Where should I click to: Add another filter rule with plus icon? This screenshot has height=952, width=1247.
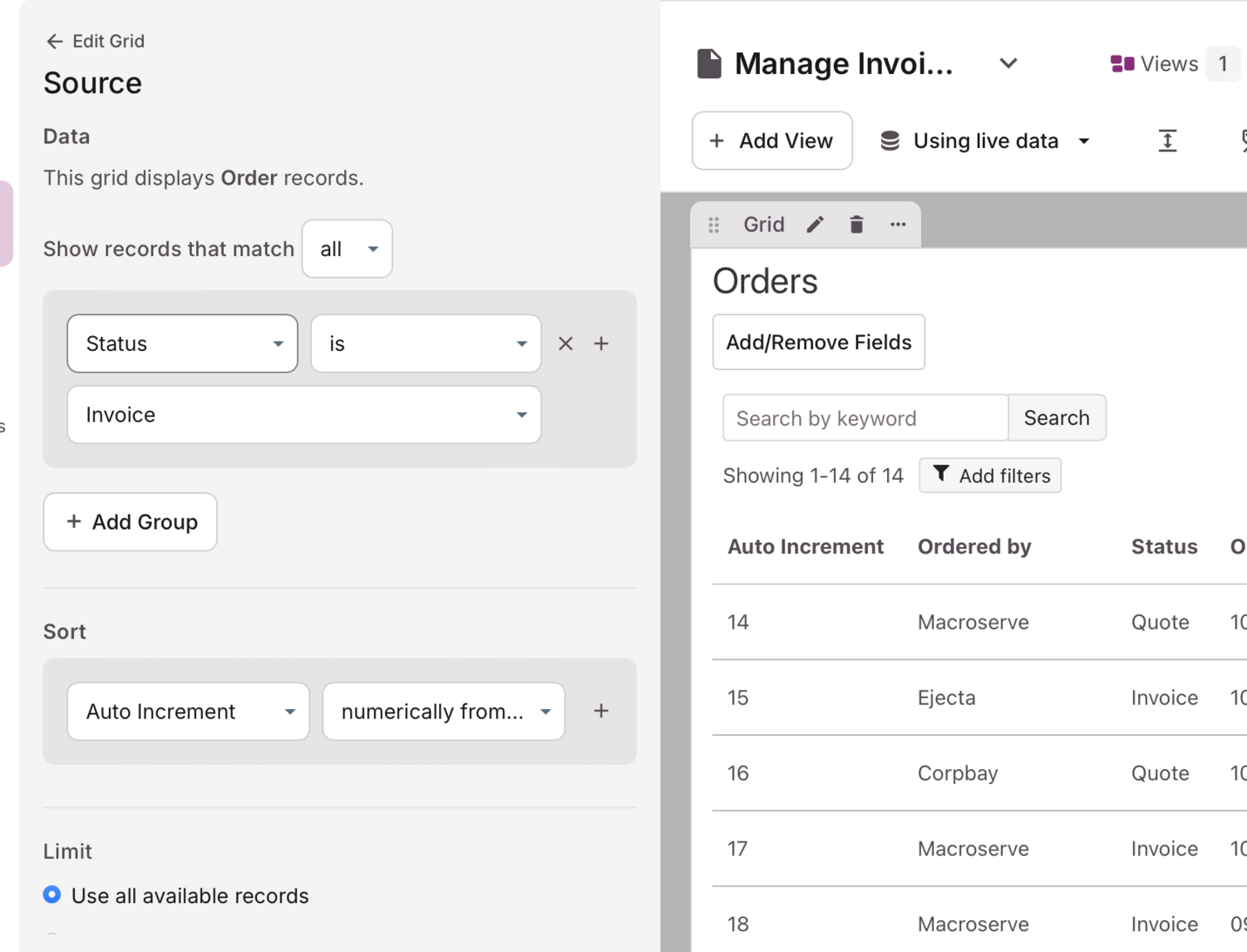[x=601, y=343]
